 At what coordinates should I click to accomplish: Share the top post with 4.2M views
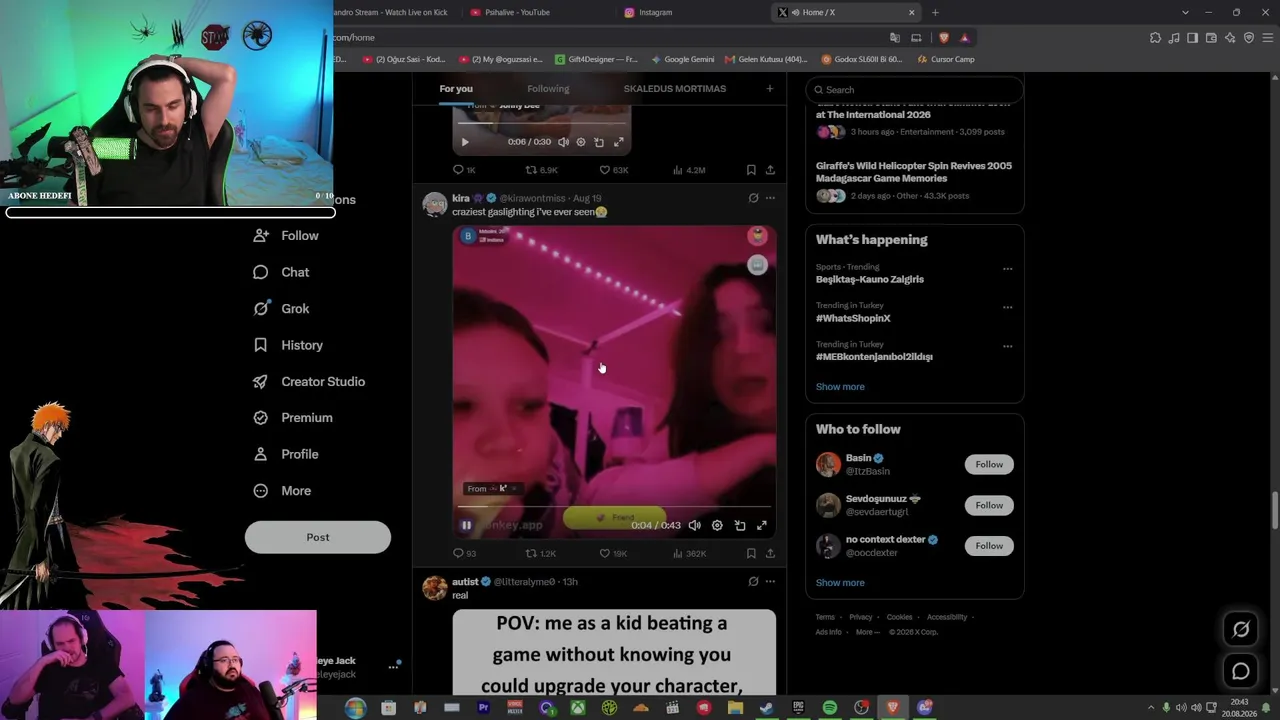tap(770, 170)
